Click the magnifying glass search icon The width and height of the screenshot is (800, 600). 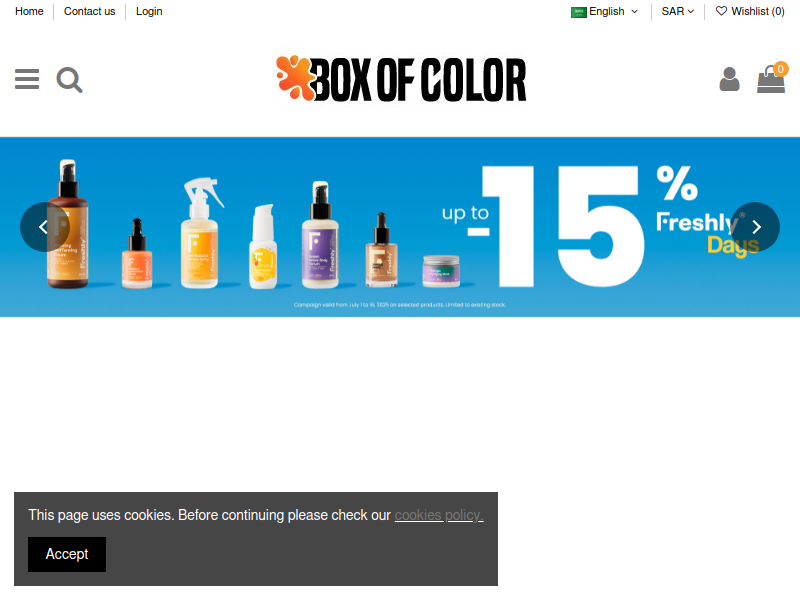[69, 80]
